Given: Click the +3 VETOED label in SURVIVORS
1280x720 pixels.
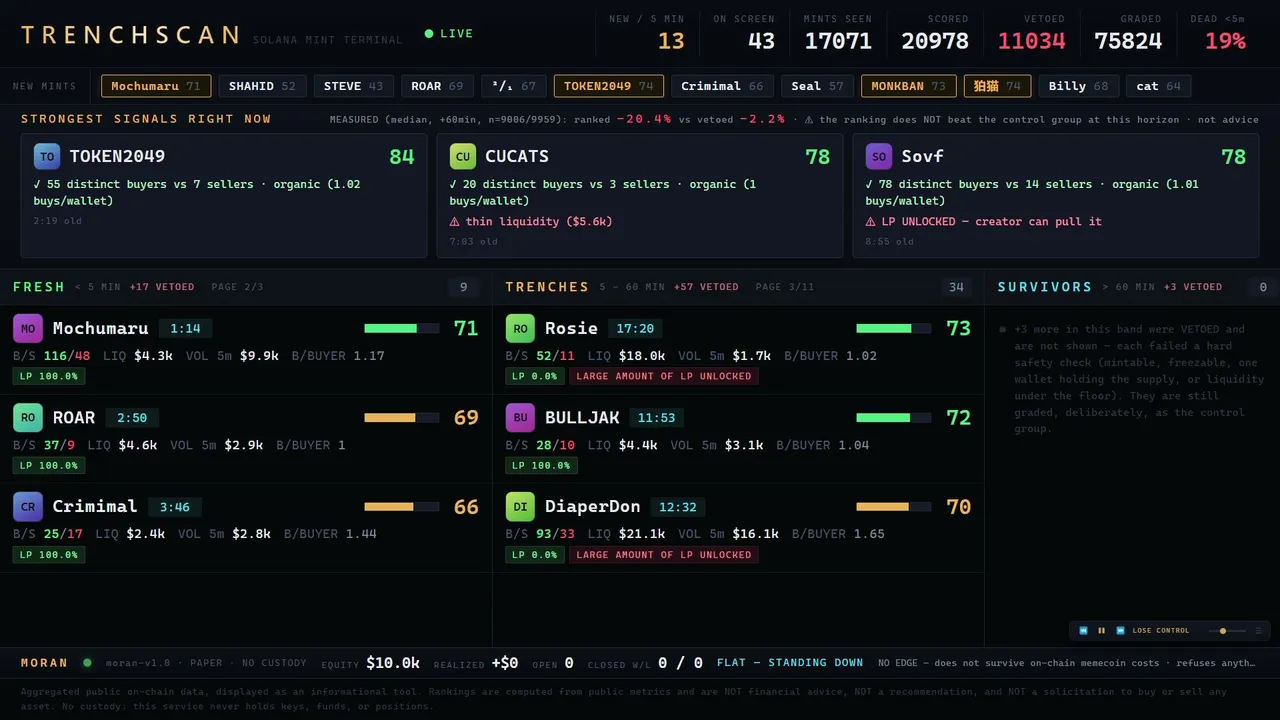Looking at the screenshot, I should click(1192, 287).
